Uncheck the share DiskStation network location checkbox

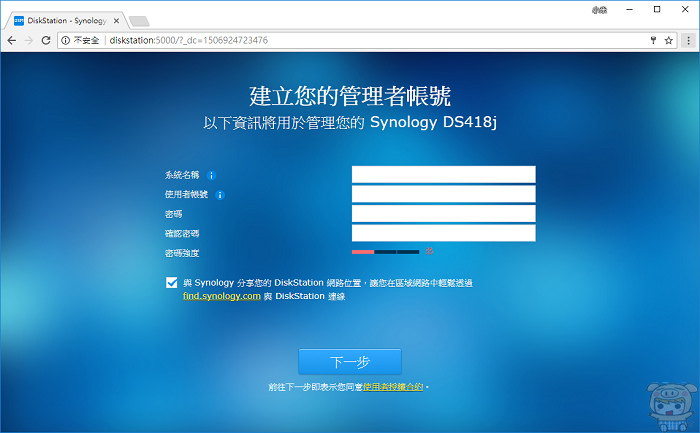click(x=171, y=283)
